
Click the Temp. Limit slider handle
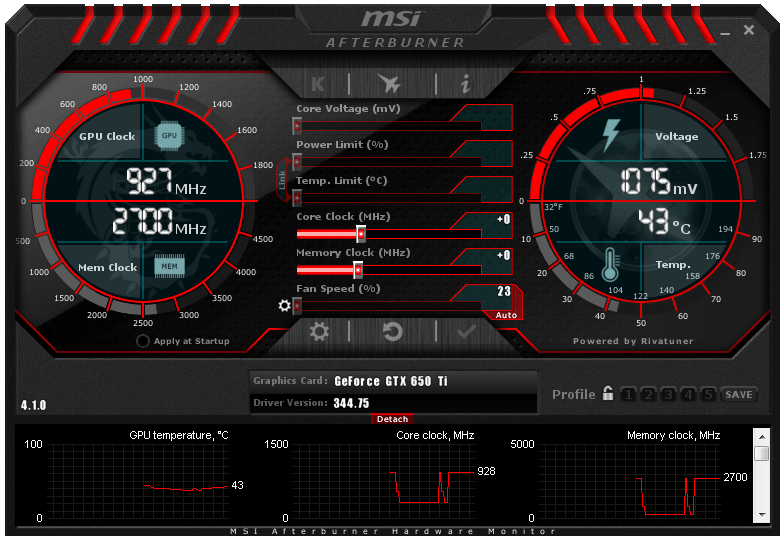297,198
